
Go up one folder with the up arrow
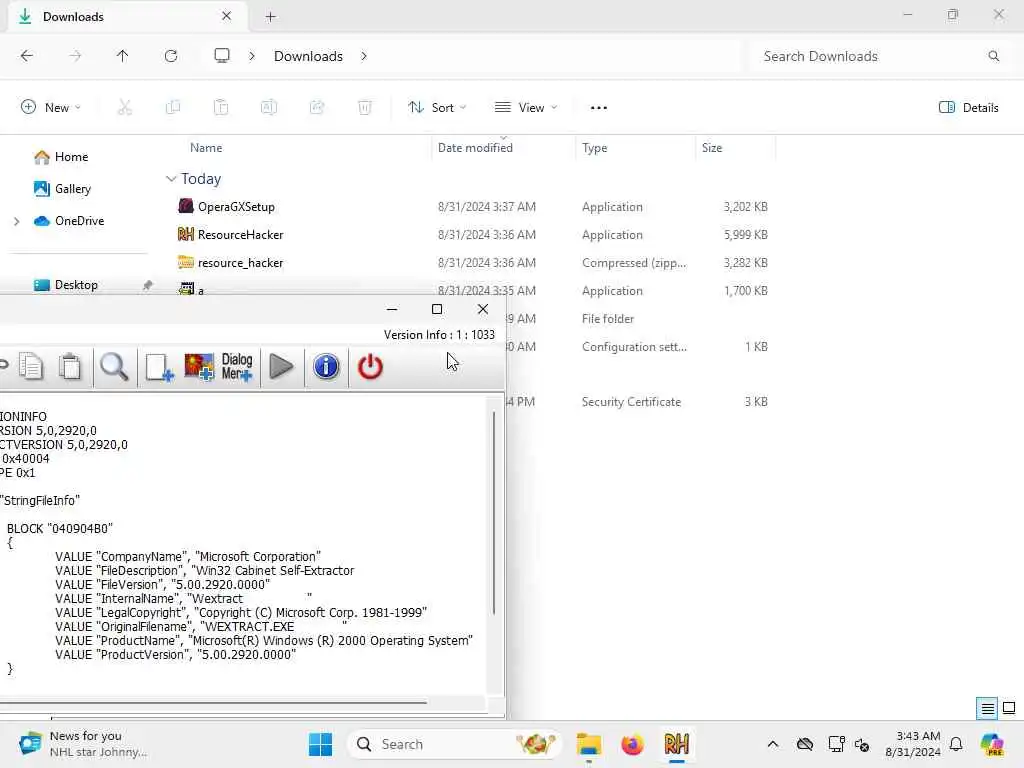pos(123,56)
